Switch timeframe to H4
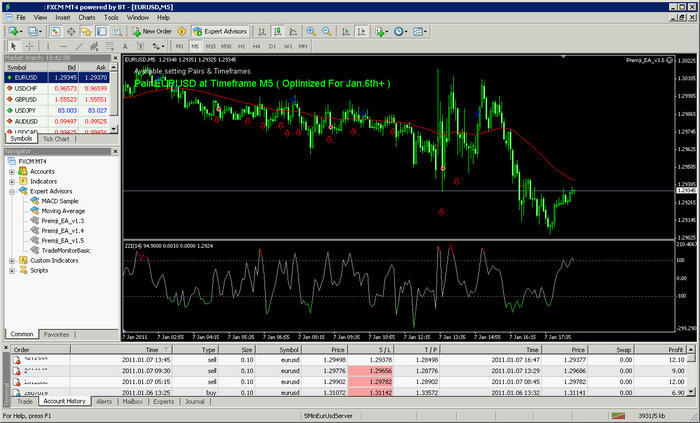The height and width of the screenshot is (423, 700). (x=257, y=46)
